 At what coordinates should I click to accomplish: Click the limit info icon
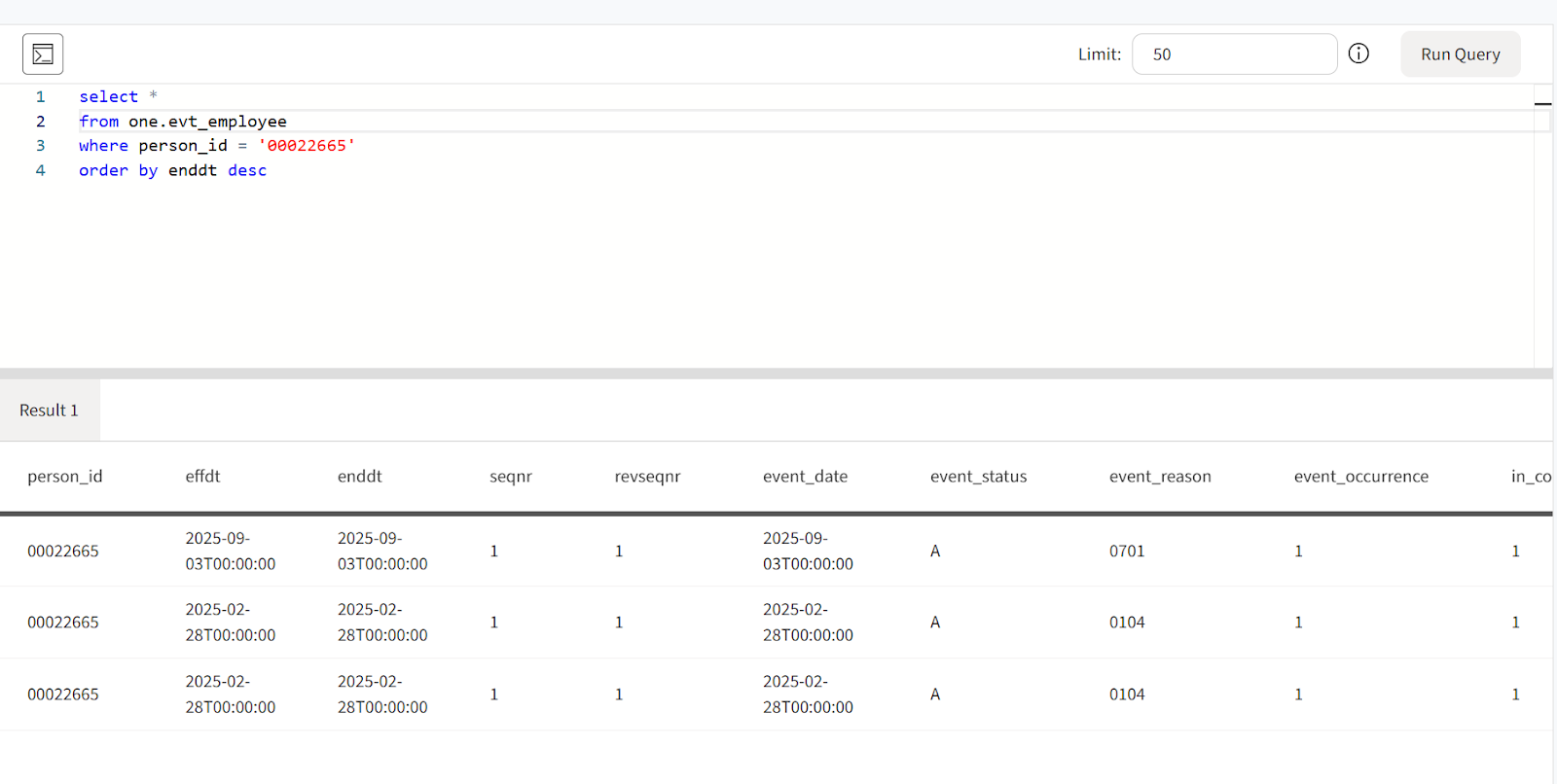(1358, 53)
